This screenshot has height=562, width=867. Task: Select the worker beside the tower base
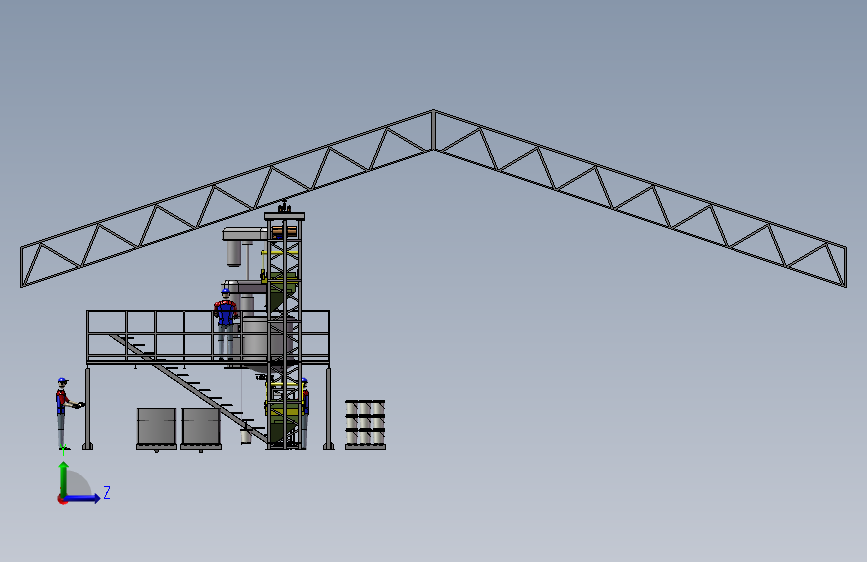[x=305, y=413]
